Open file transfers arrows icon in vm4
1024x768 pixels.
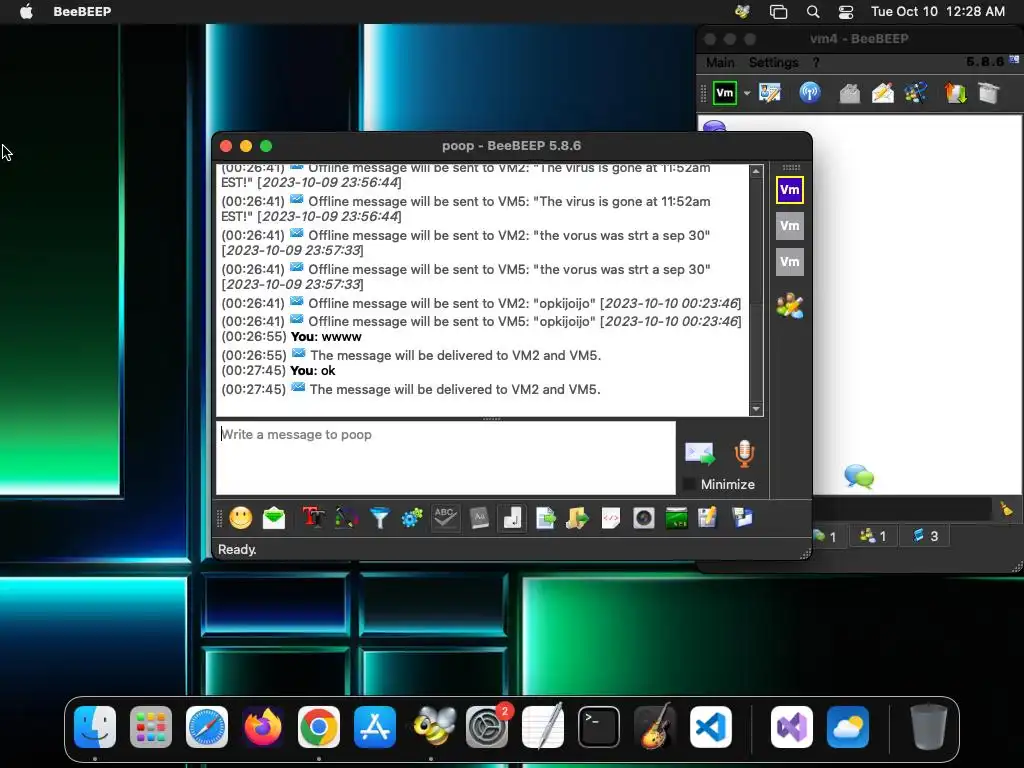pyautogui.click(x=955, y=93)
